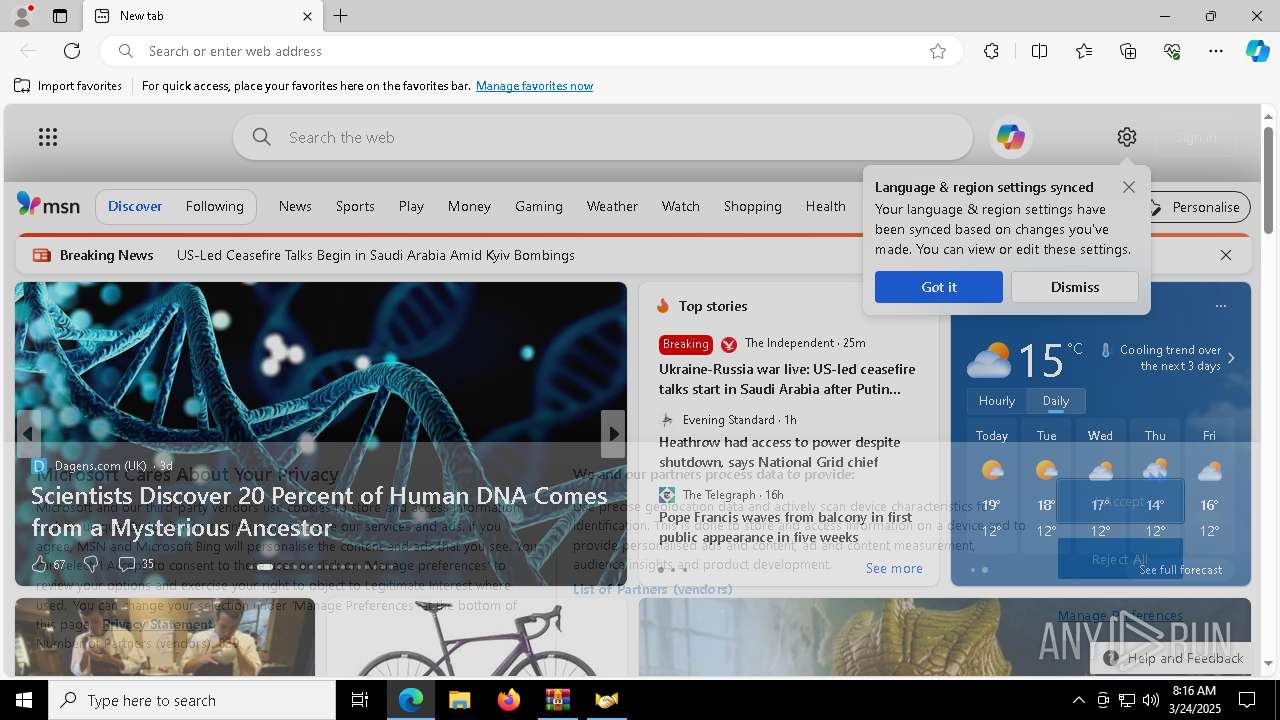Image resolution: width=1280 pixels, height=720 pixels.
Task: Click the browser address bar
Action: [x=530, y=51]
